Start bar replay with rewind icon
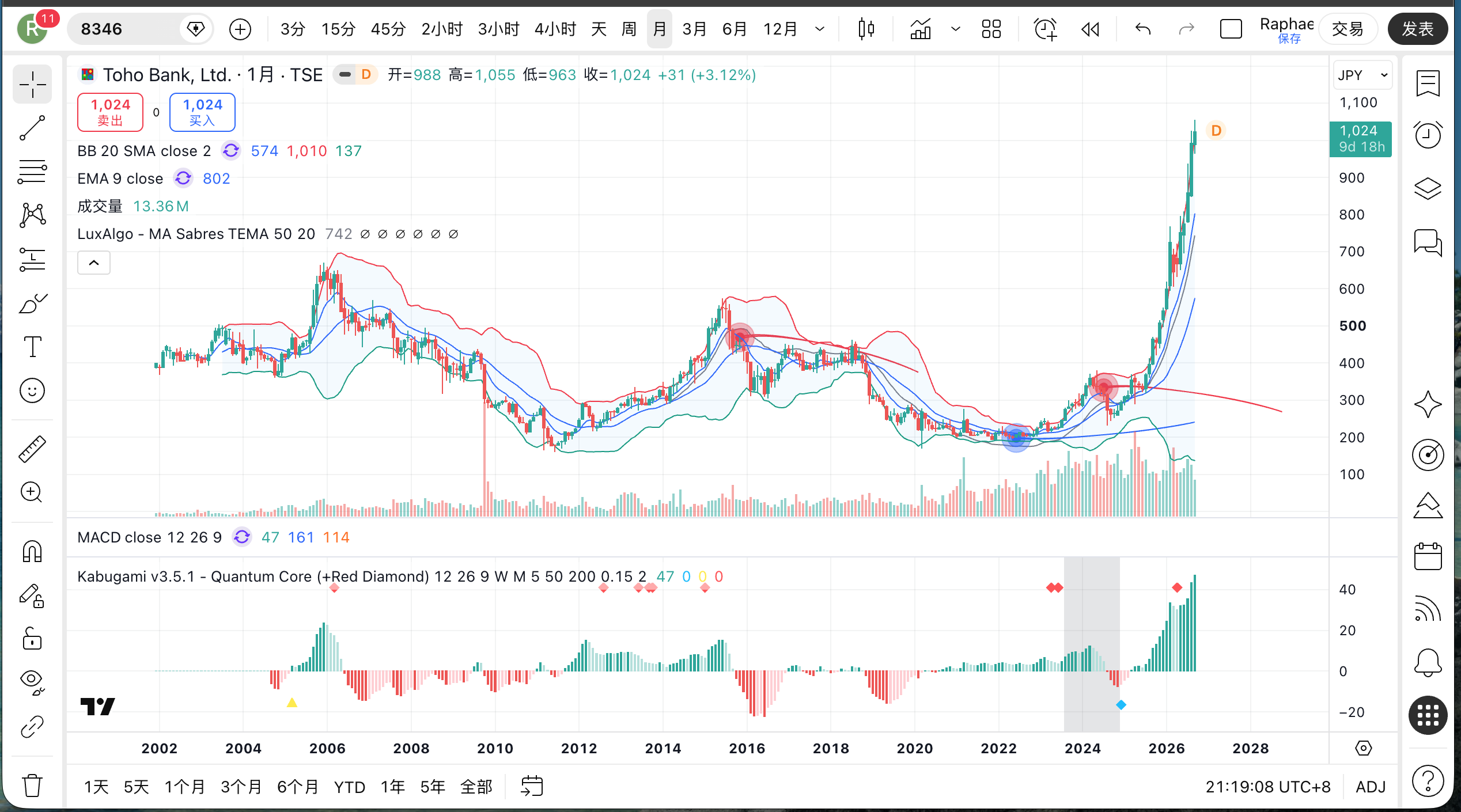Viewport: 1461px width, 812px height. pos(1090,29)
